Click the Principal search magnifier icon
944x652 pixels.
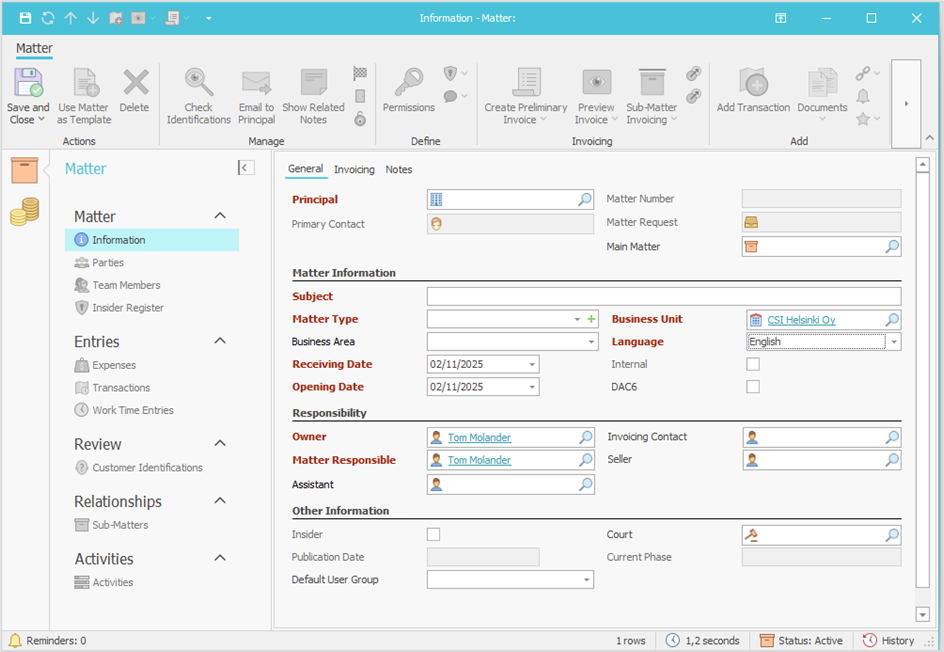point(585,200)
